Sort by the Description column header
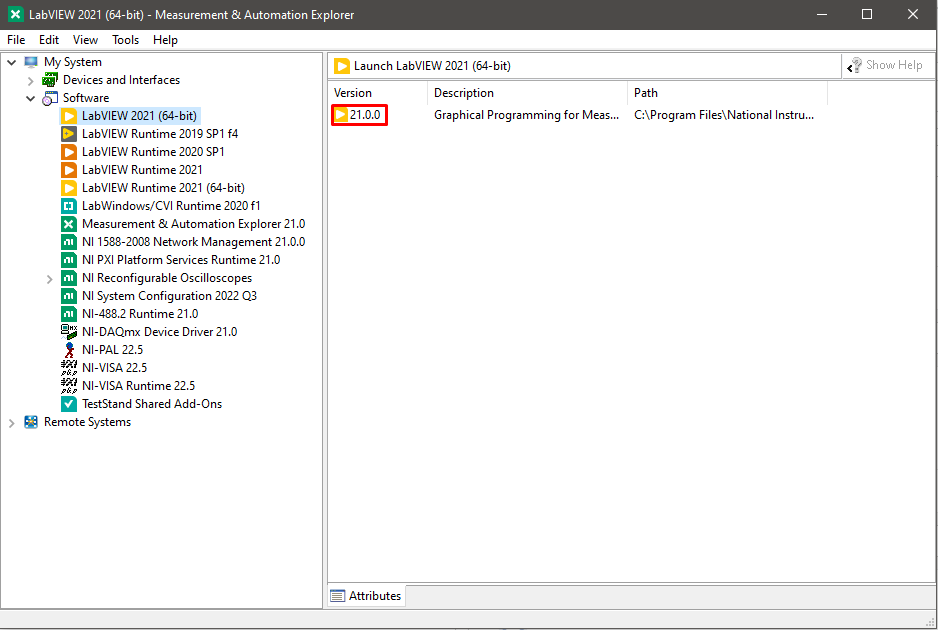Viewport: 938px width, 630px height. click(x=528, y=93)
